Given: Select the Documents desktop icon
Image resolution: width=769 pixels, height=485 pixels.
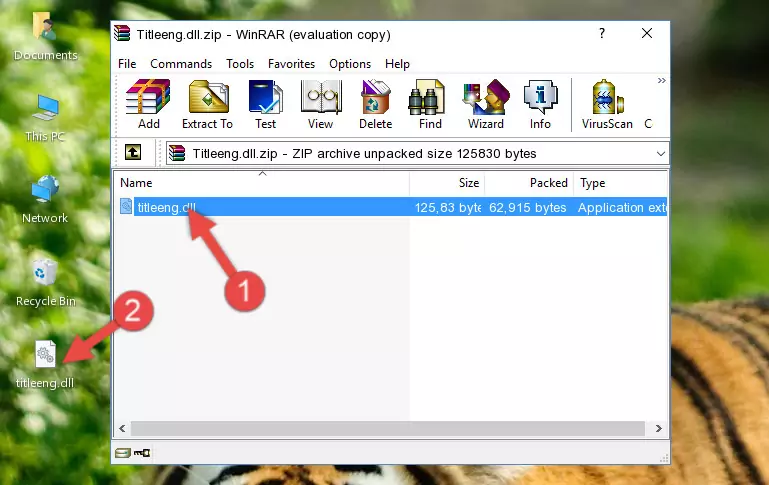Looking at the screenshot, I should [46, 36].
